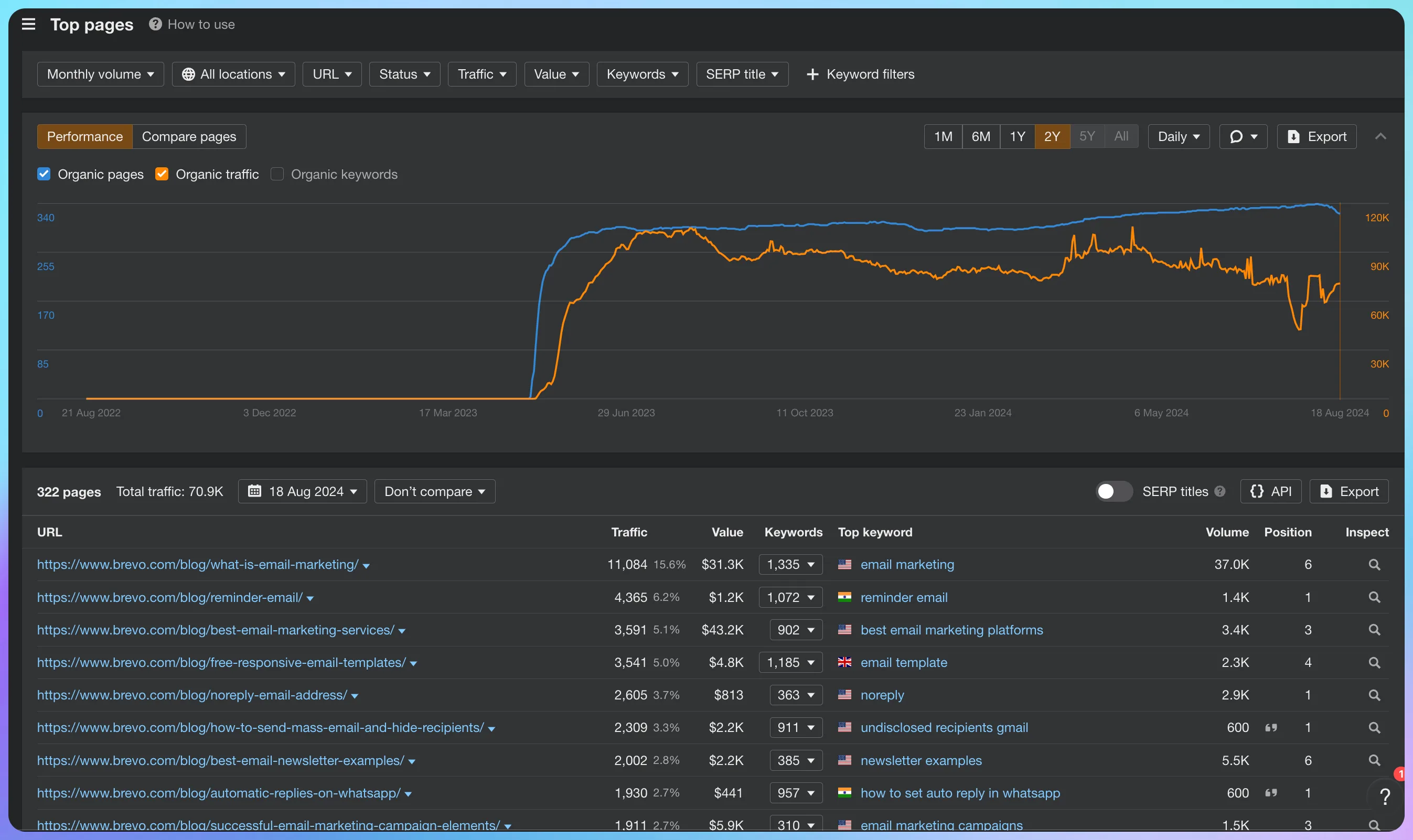
Task: Inspect the best-email-marketing-services row
Action: [x=1374, y=629]
